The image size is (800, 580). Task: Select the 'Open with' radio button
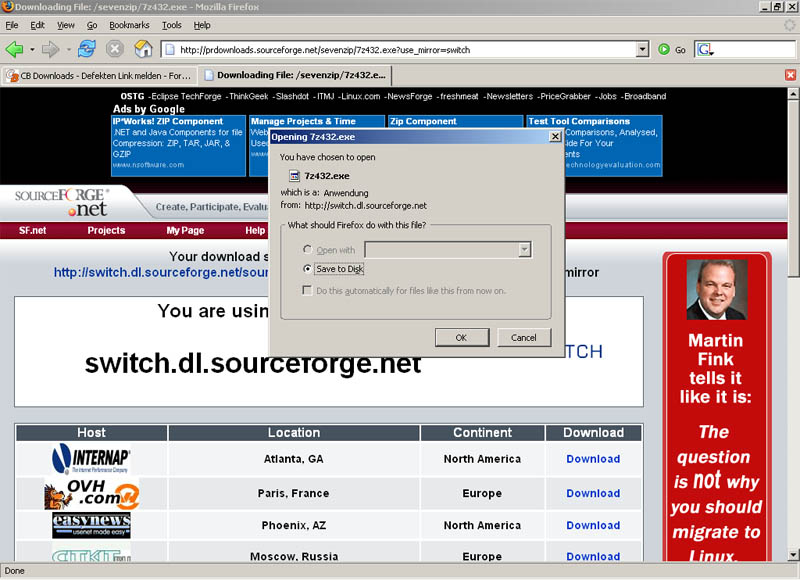[x=307, y=249]
